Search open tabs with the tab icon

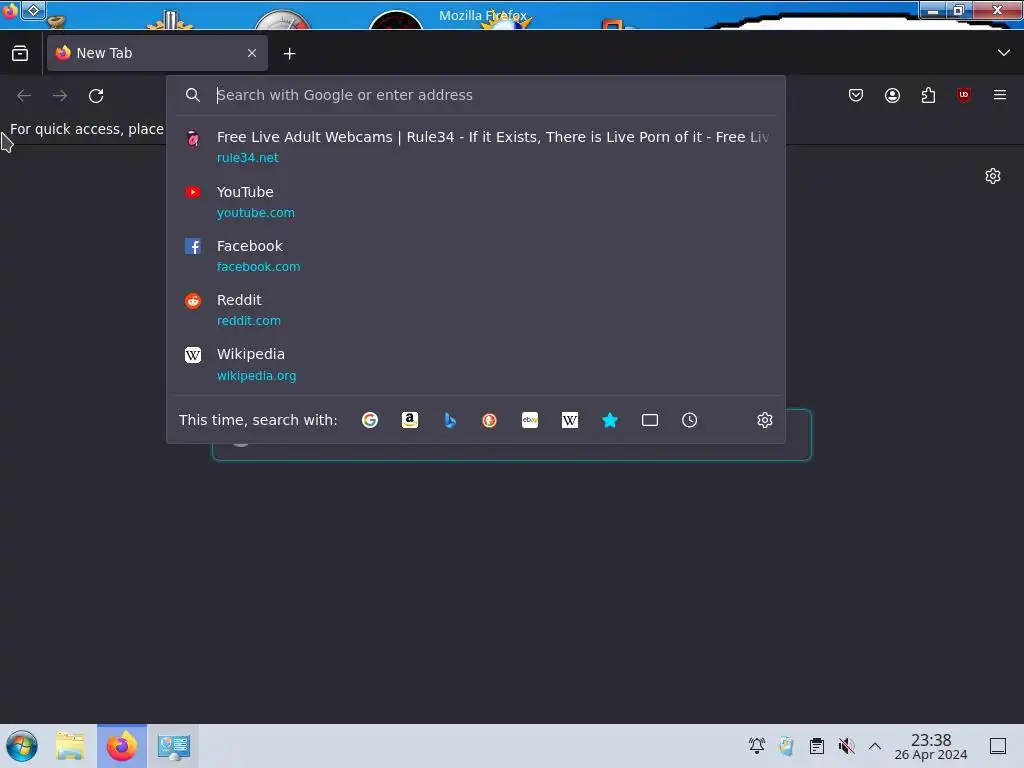pyautogui.click(x=649, y=420)
